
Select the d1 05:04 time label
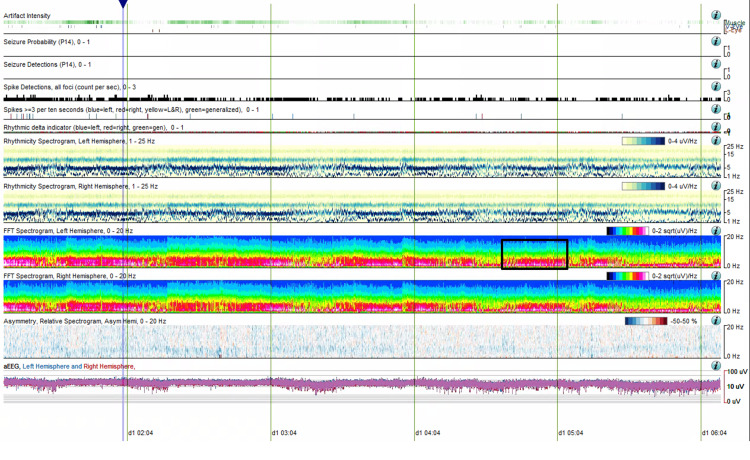click(x=571, y=433)
